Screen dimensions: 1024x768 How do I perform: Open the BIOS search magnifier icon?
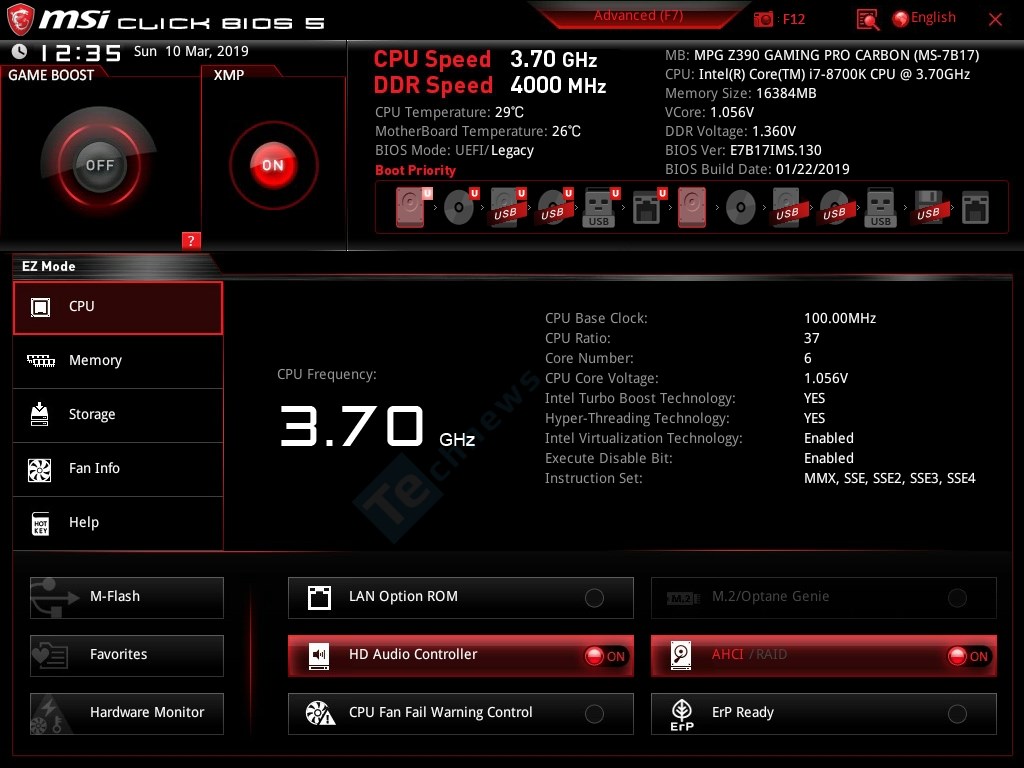tap(868, 19)
